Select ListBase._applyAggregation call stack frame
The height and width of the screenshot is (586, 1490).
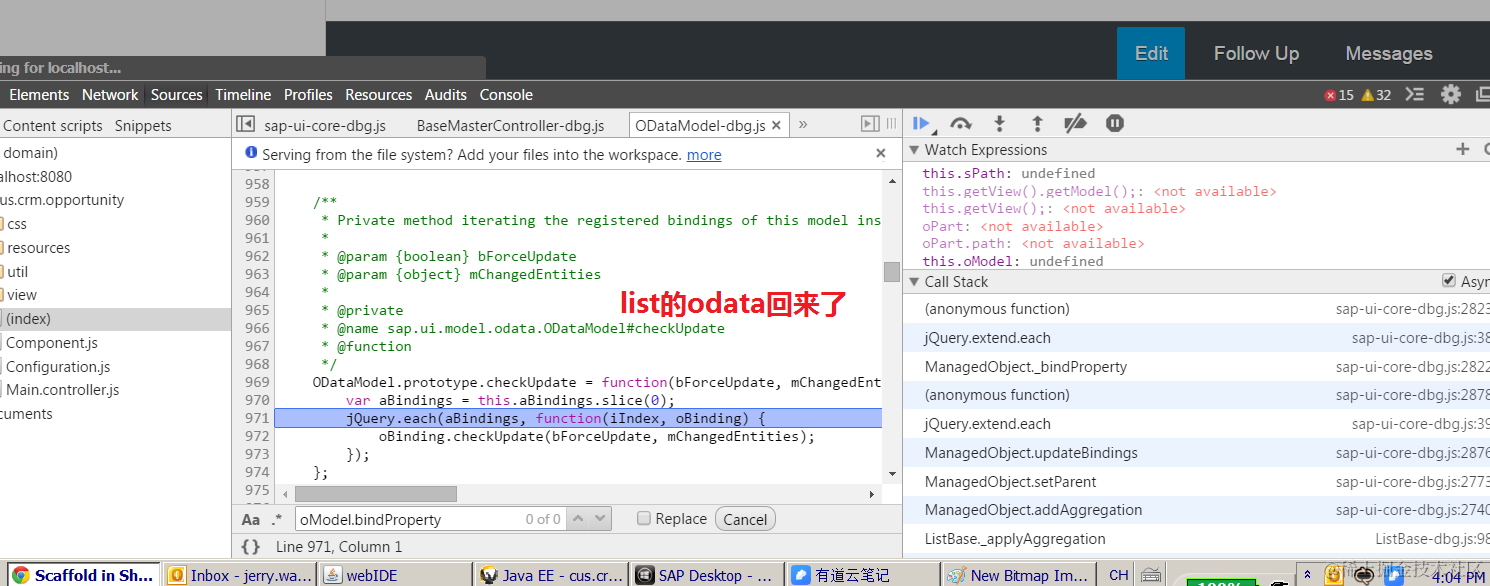pos(1196,539)
